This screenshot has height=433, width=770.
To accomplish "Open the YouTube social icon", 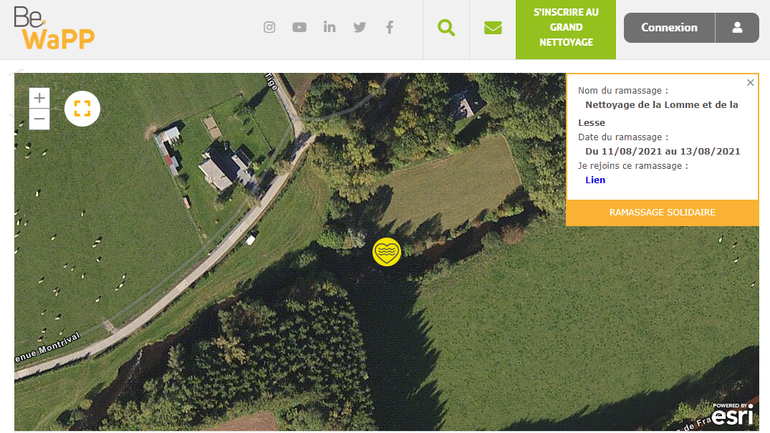I will [x=299, y=27].
